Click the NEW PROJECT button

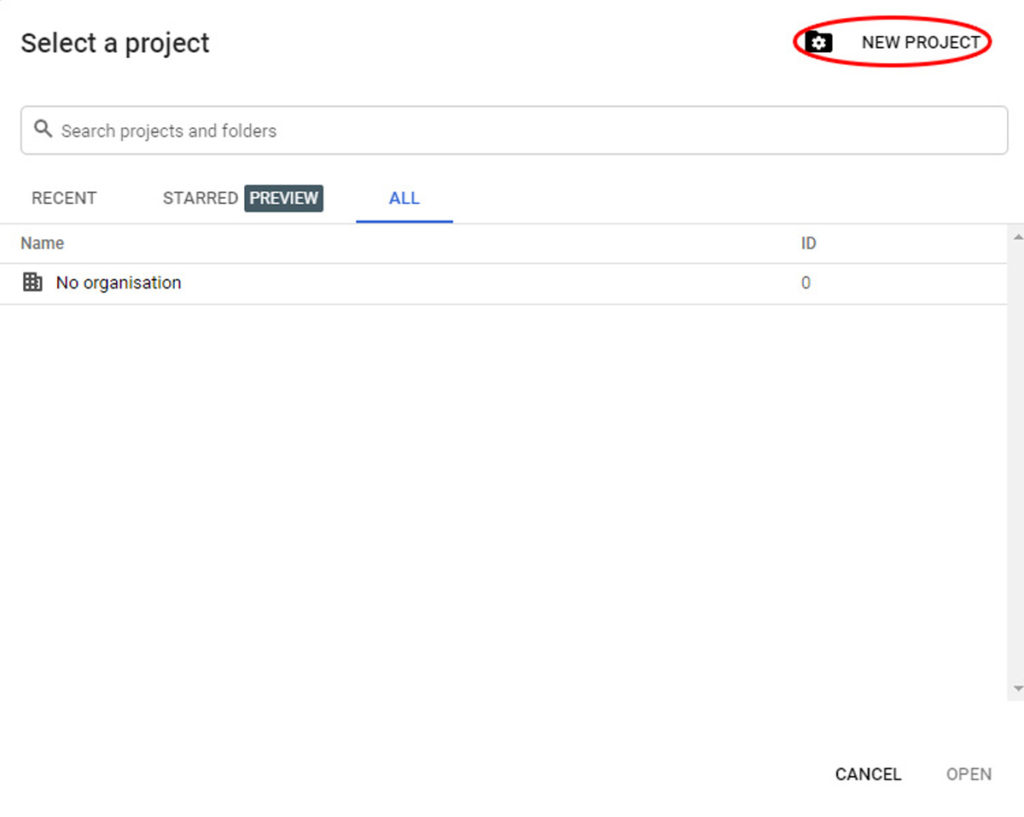click(x=920, y=42)
